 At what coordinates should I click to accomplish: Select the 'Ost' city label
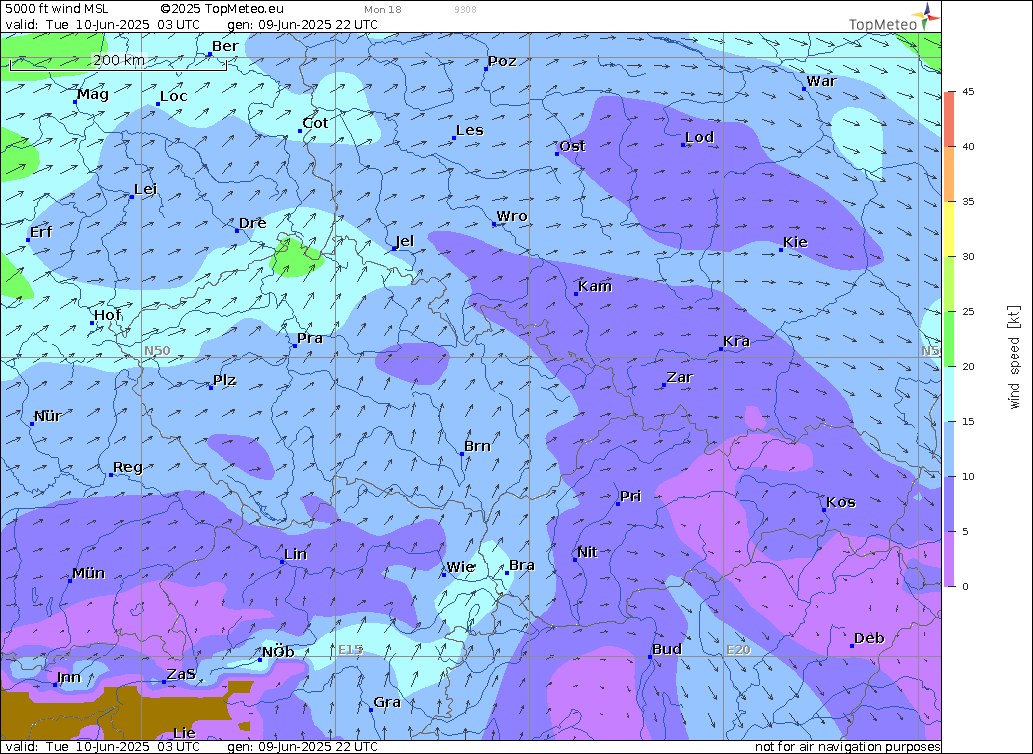click(572, 146)
